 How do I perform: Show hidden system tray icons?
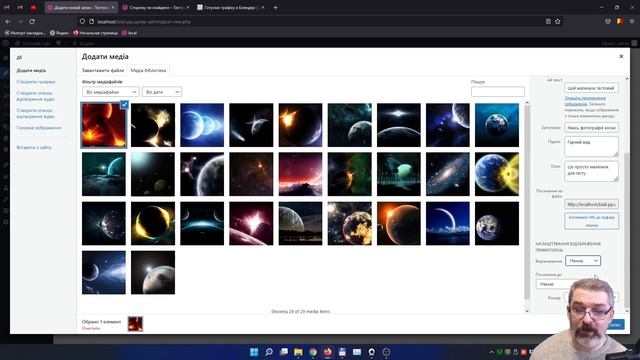coord(491,352)
